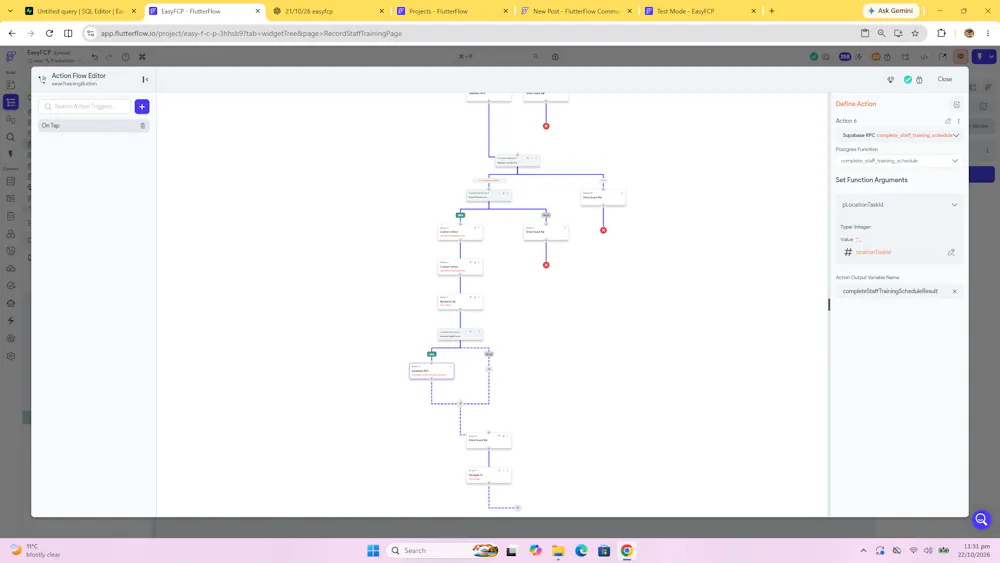Viewport: 1000px width, 563px height.
Task: Click the red terminate node under top Show Snack Bar
Action: coord(546,126)
